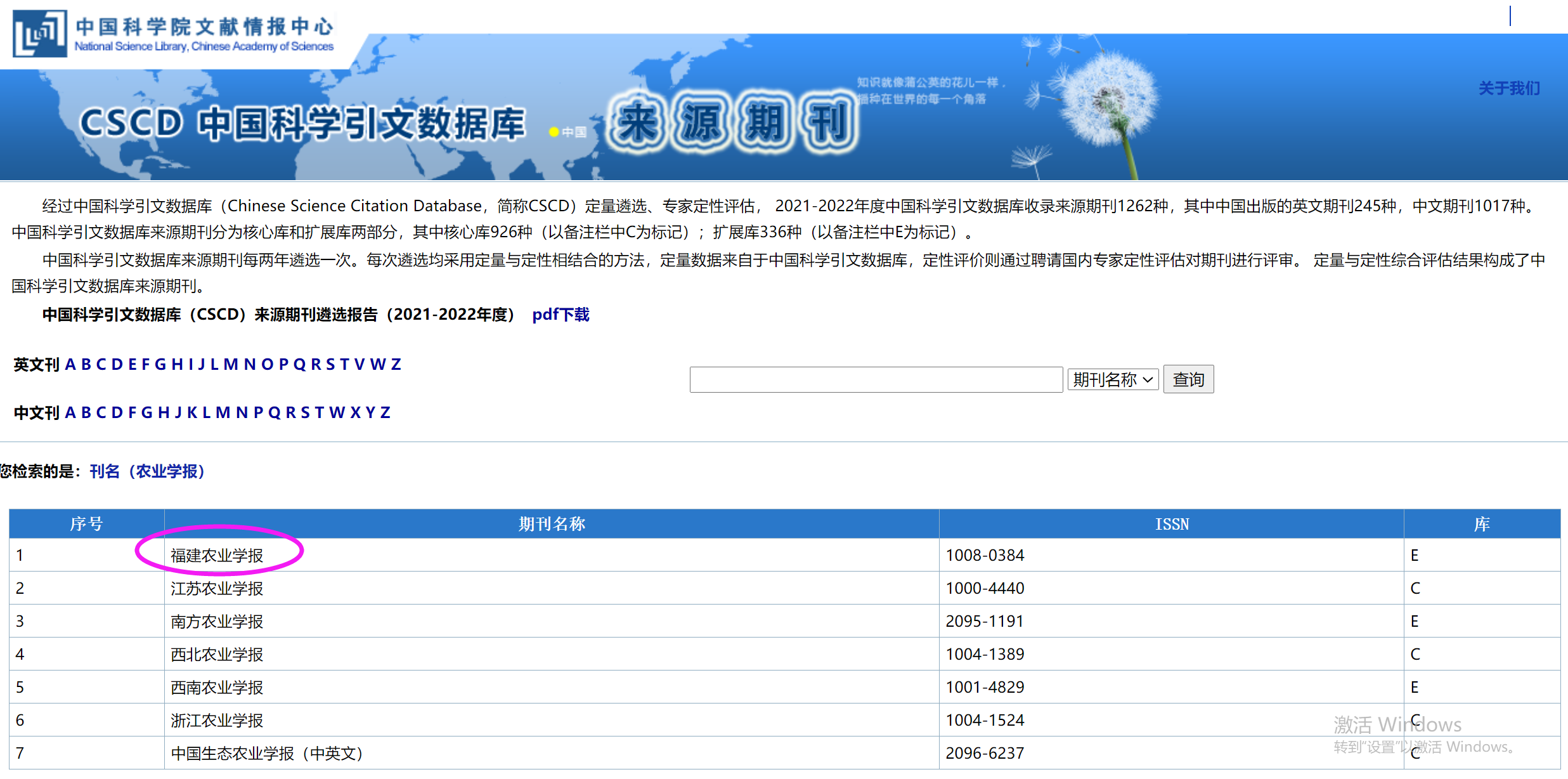Click the 库 column header

click(x=1481, y=524)
